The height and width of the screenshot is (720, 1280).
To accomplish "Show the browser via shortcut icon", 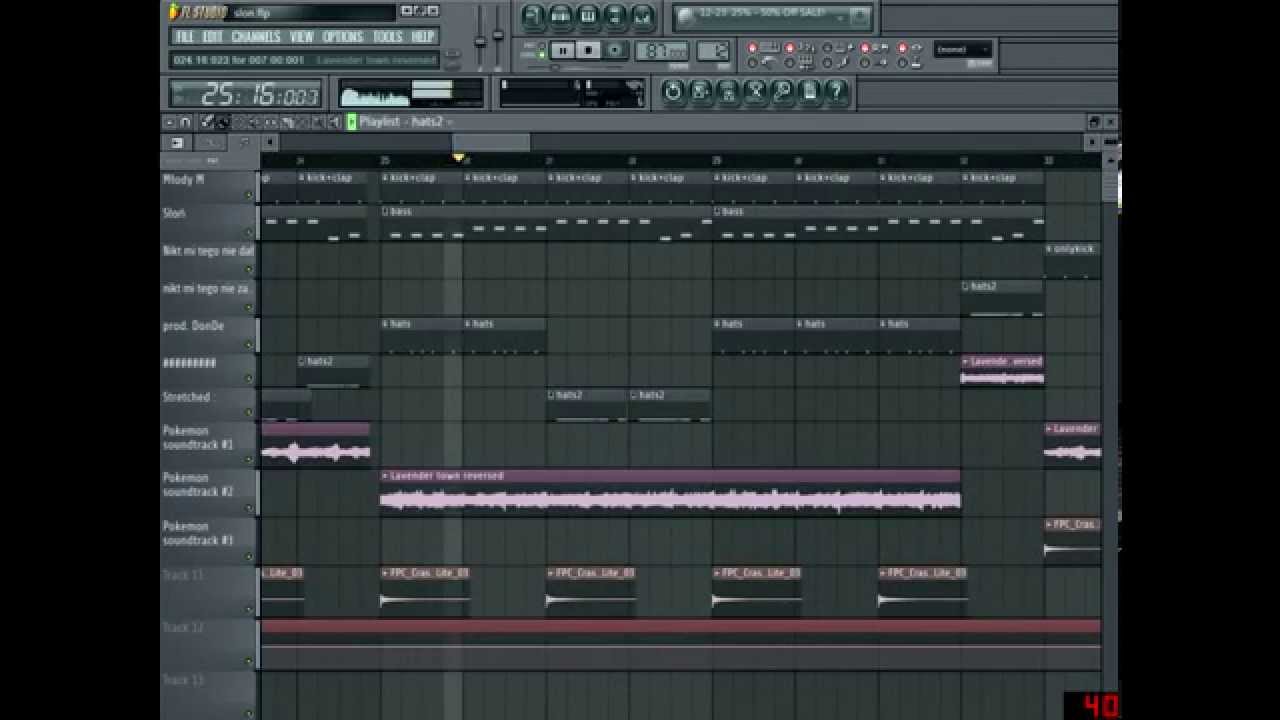I will coord(615,15).
